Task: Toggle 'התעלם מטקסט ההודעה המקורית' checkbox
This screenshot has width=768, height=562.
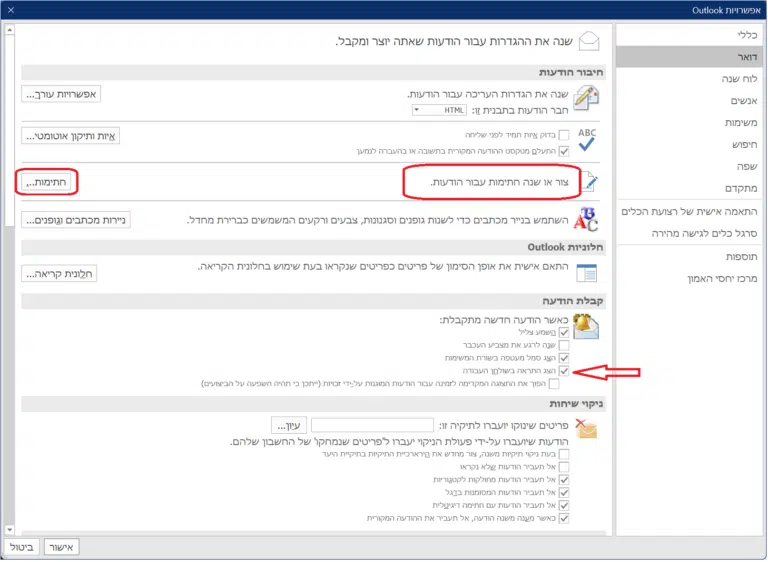Action: (564, 151)
